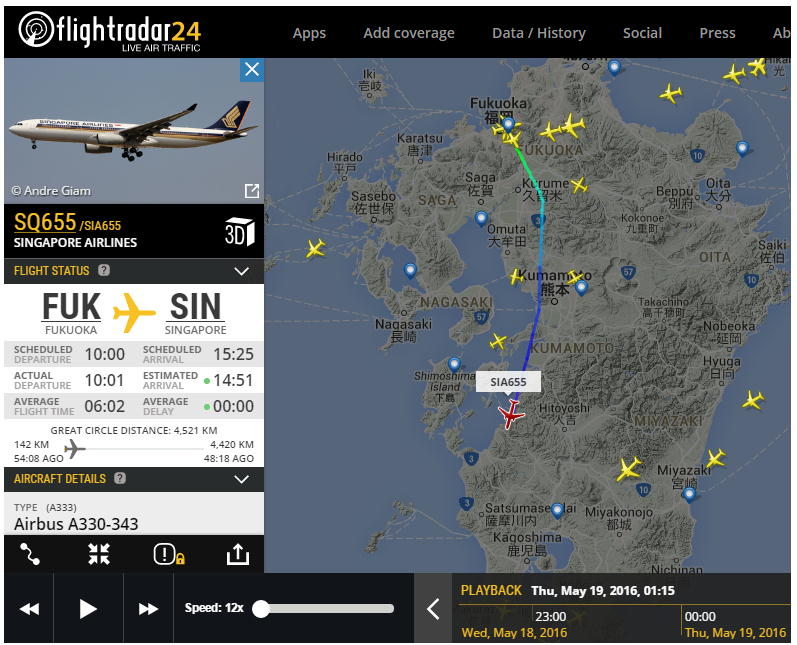Close the flight info panel
Screen dimensions: 797x645
pos(252,69)
